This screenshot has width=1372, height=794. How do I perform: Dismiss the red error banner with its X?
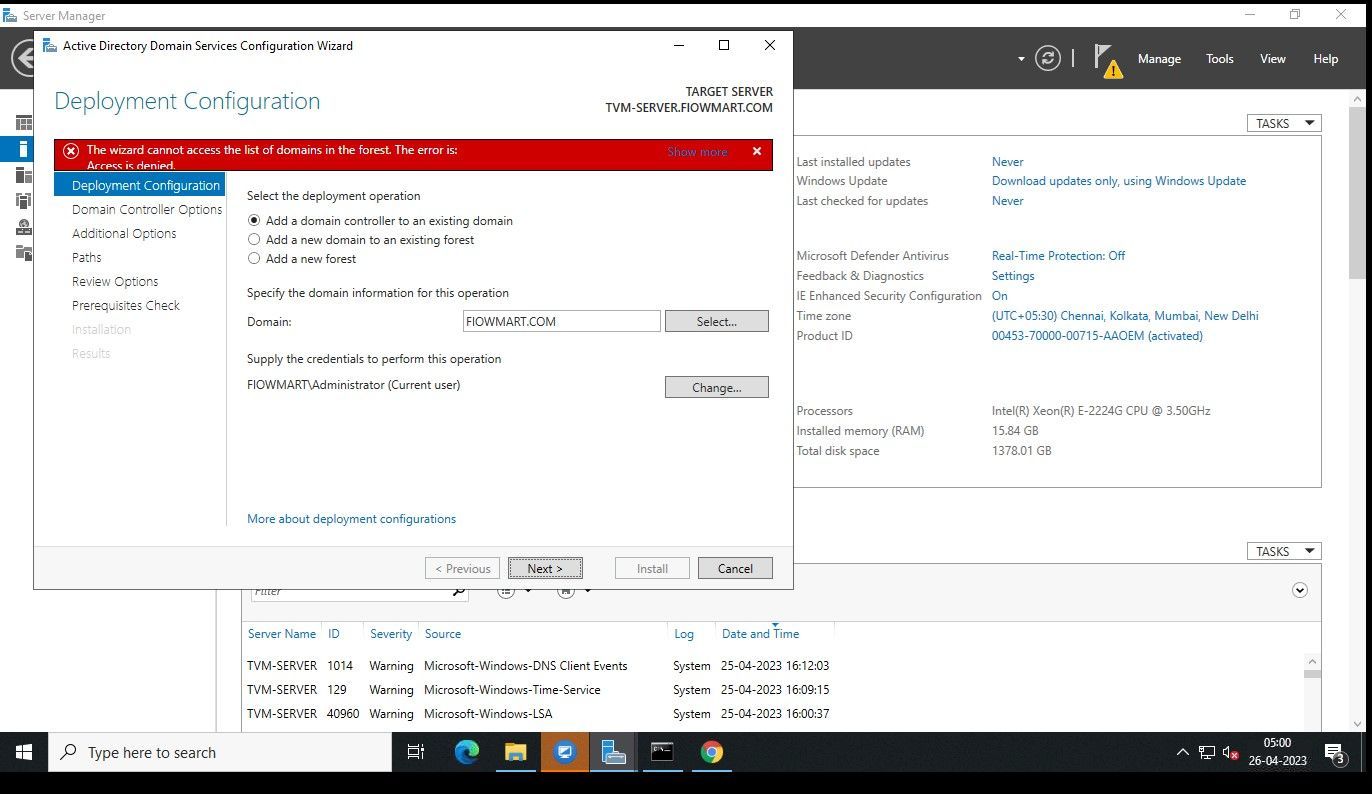757,151
